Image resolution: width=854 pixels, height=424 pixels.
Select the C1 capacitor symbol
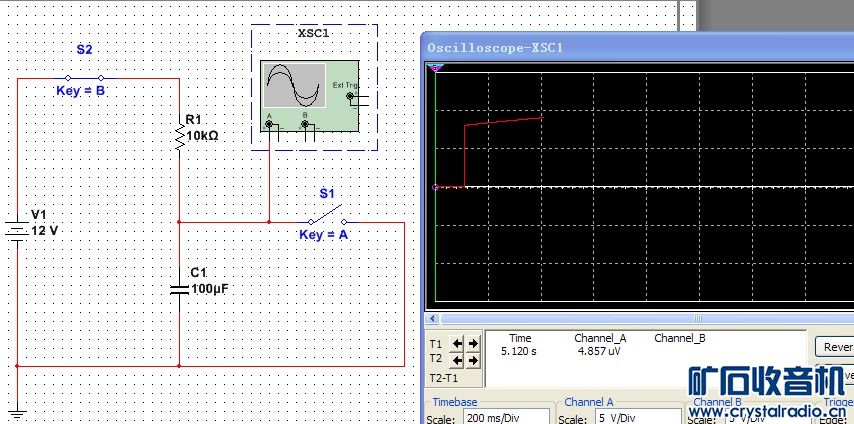click(x=179, y=289)
